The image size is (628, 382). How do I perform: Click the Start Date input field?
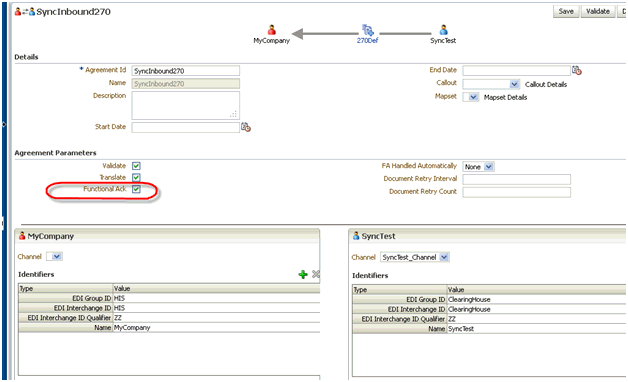186,127
